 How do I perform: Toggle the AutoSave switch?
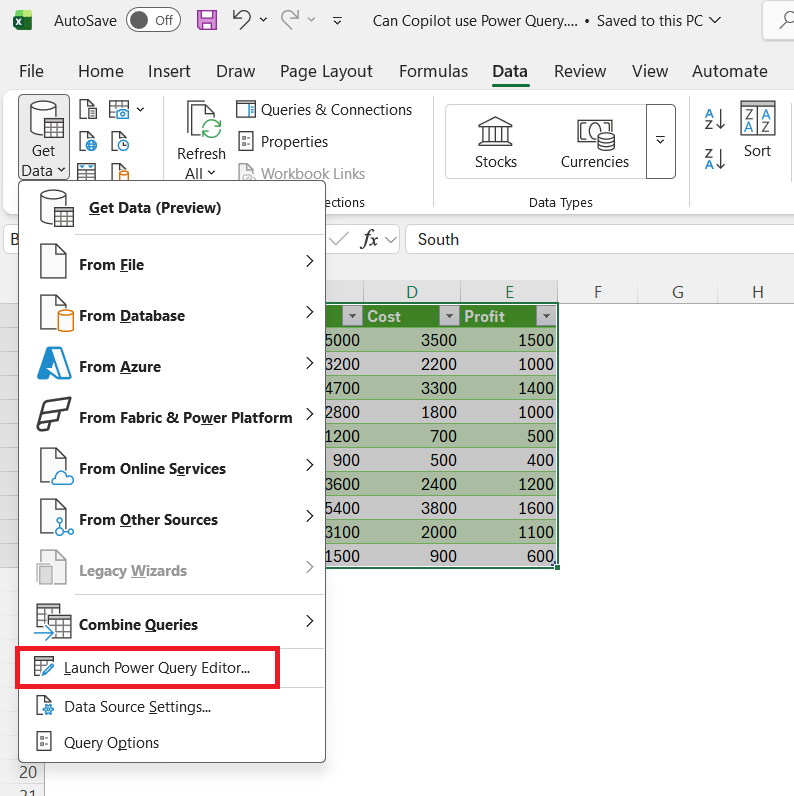point(153,20)
